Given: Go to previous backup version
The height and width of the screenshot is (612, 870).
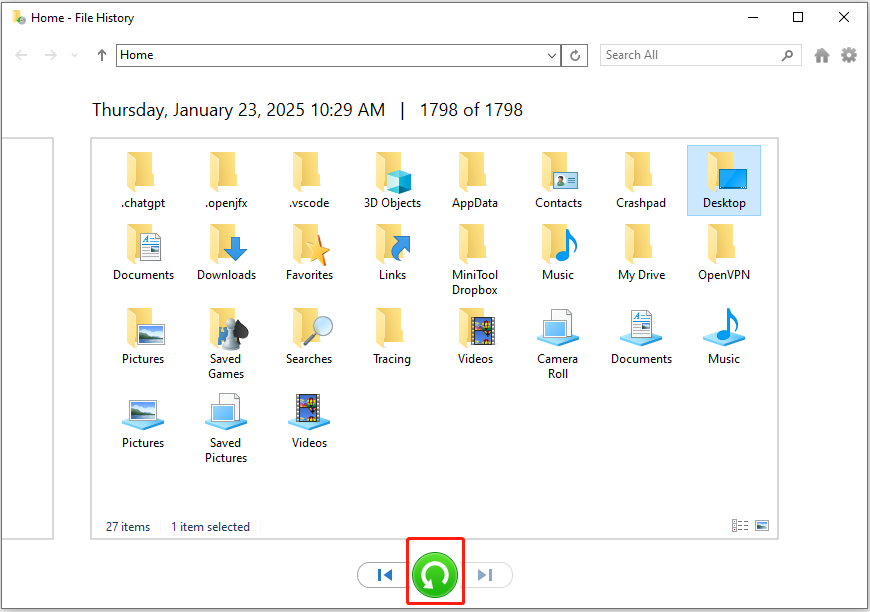Looking at the screenshot, I should click(x=384, y=575).
